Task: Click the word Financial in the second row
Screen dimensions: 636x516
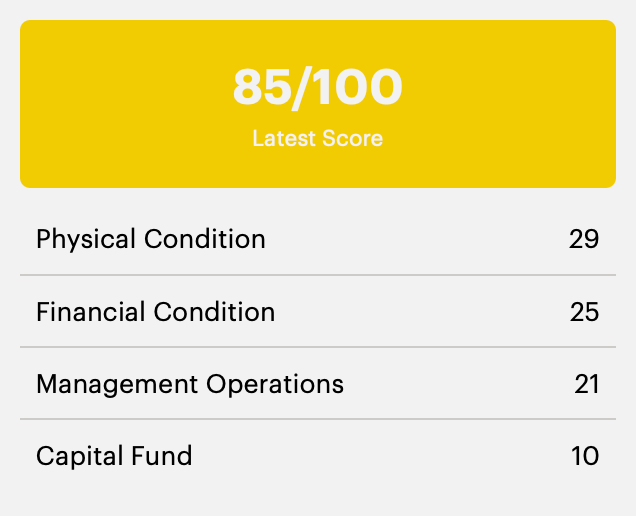Action: pos(91,311)
